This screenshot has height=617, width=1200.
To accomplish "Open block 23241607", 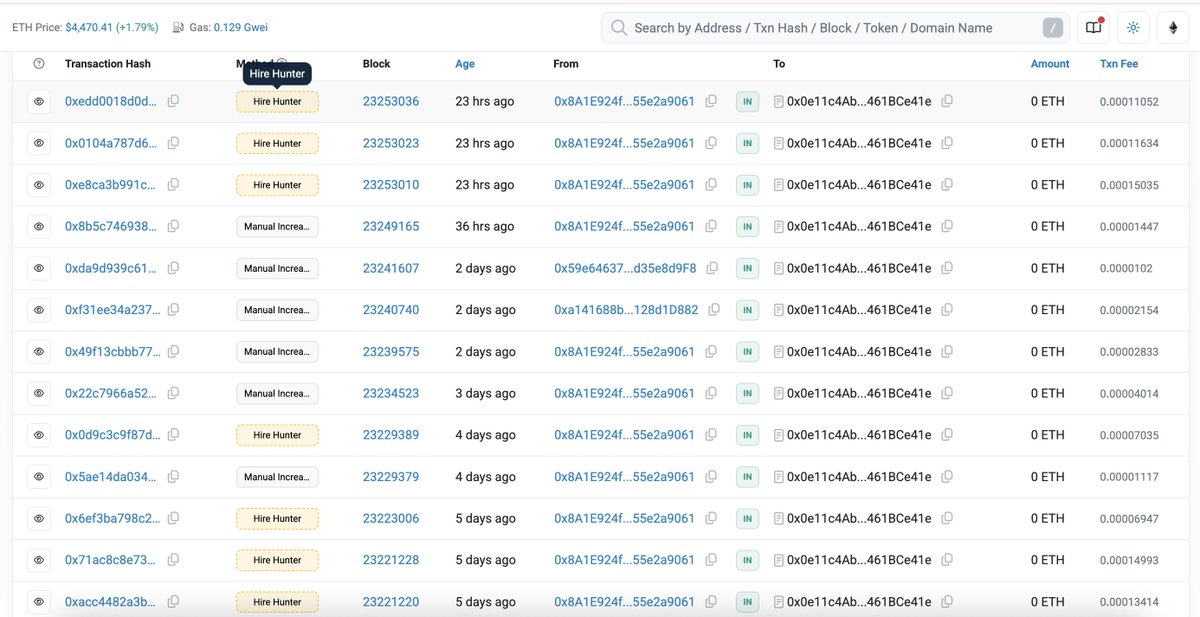I will (391, 268).
